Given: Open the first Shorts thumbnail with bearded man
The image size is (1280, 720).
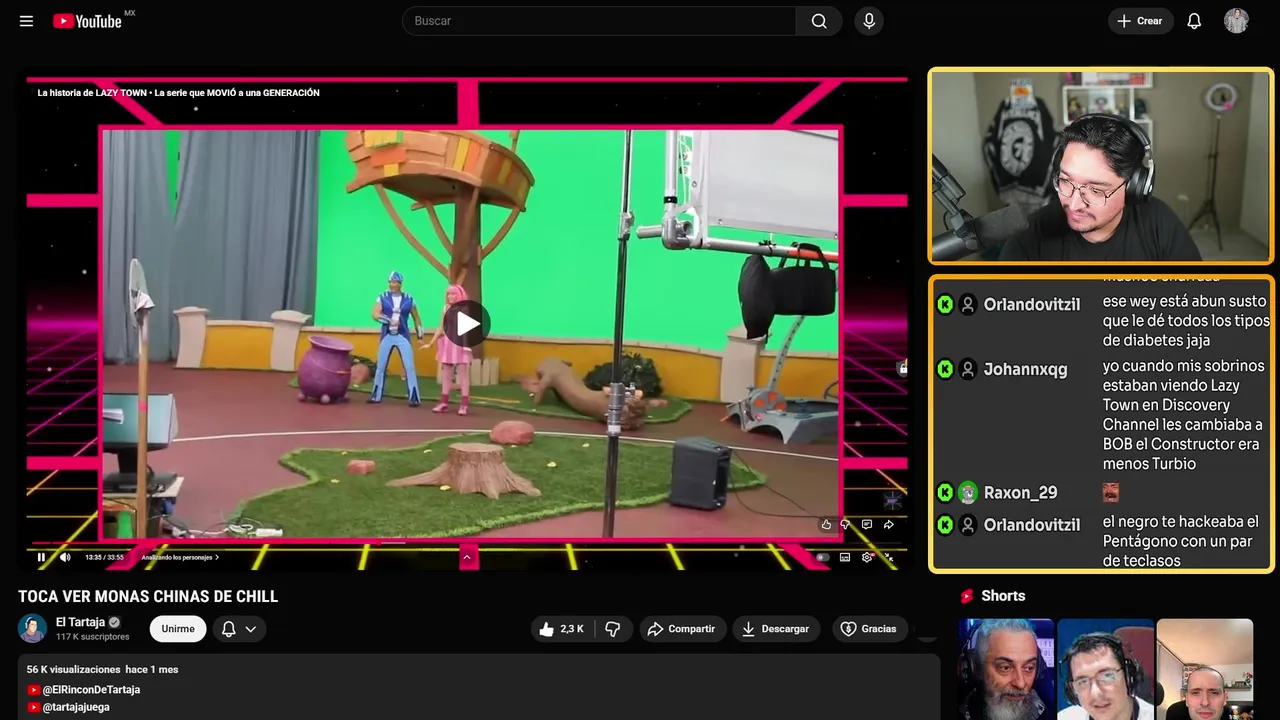Looking at the screenshot, I should (1006, 669).
